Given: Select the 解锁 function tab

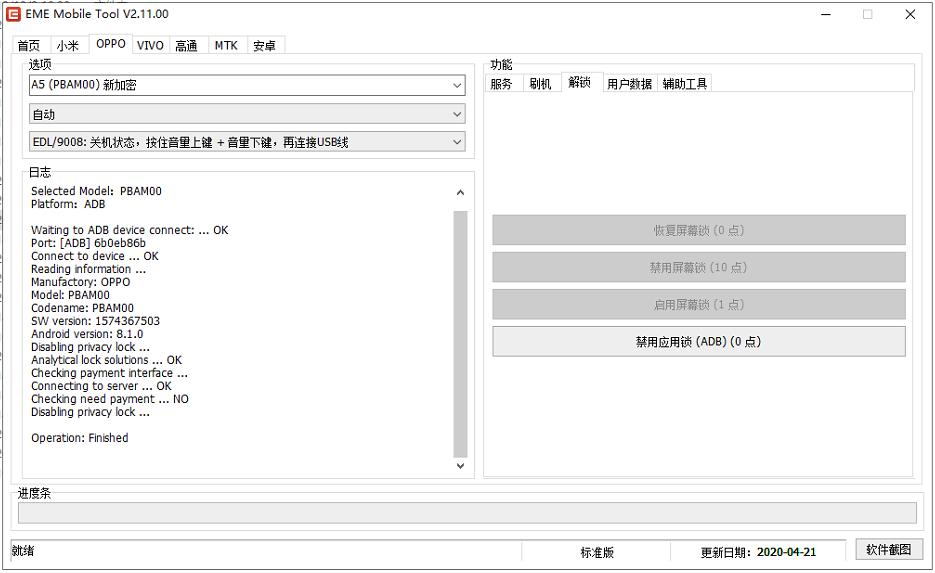Looking at the screenshot, I should tap(580, 82).
